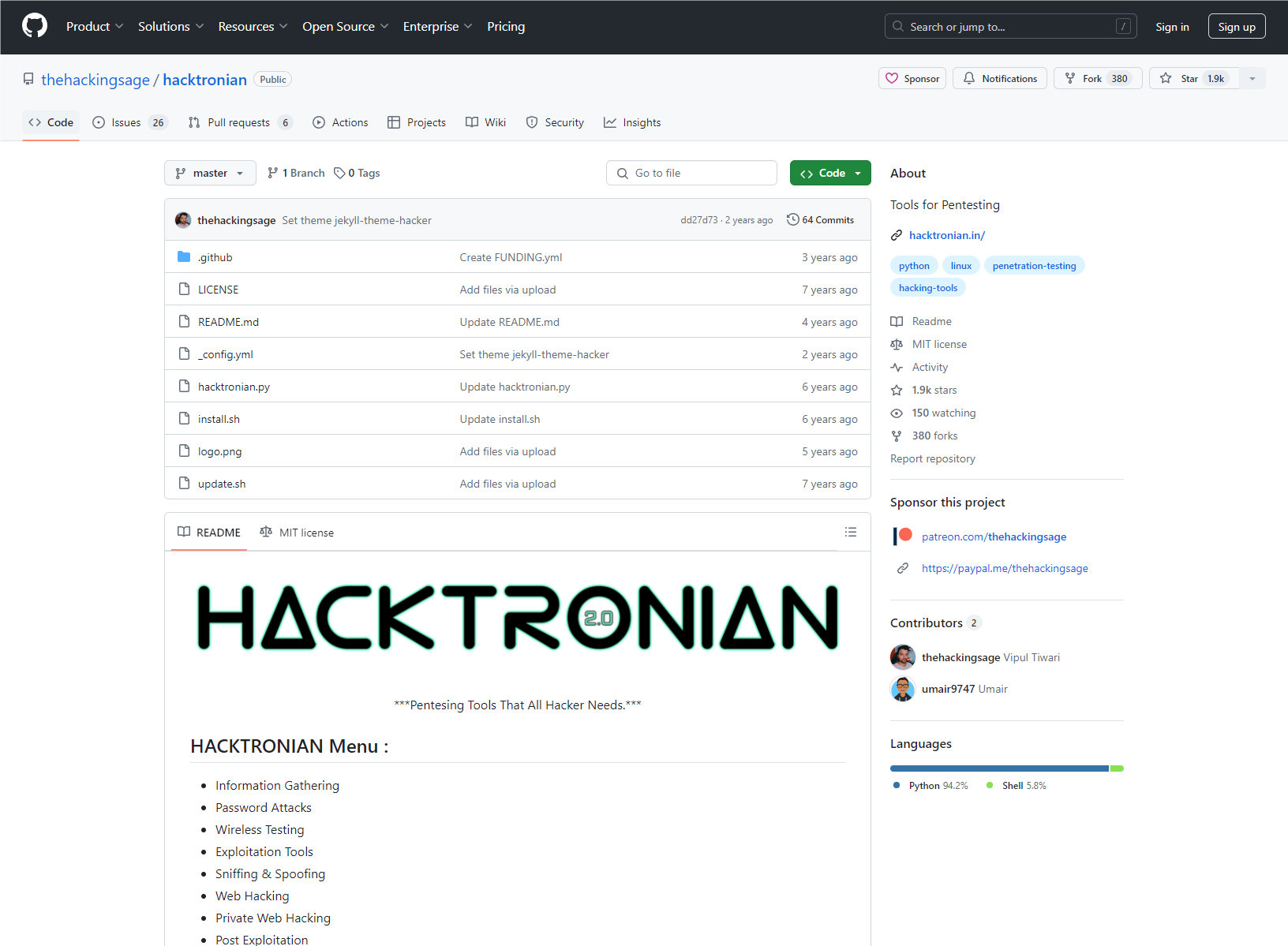Go to the Pricing page
Image resolution: width=1288 pixels, height=946 pixels.
pos(506,26)
